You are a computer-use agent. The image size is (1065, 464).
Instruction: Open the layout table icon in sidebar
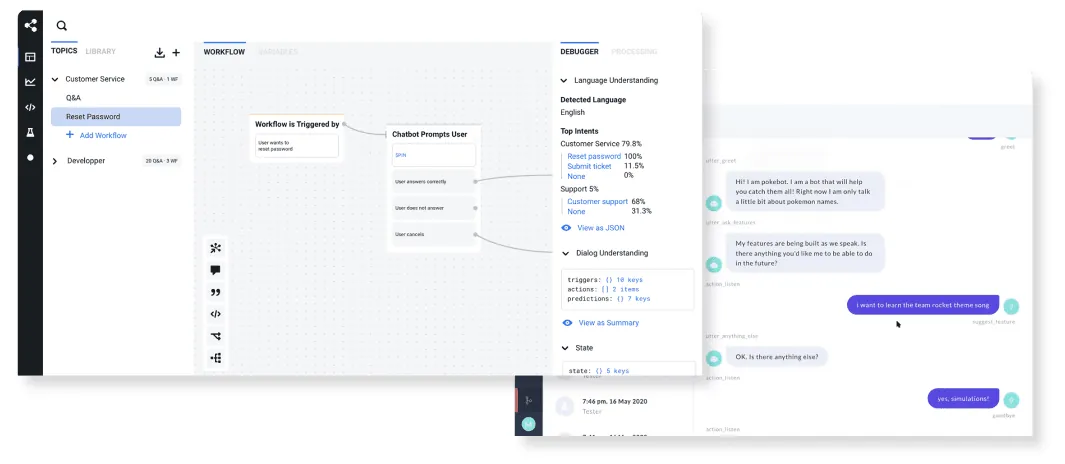click(30, 57)
